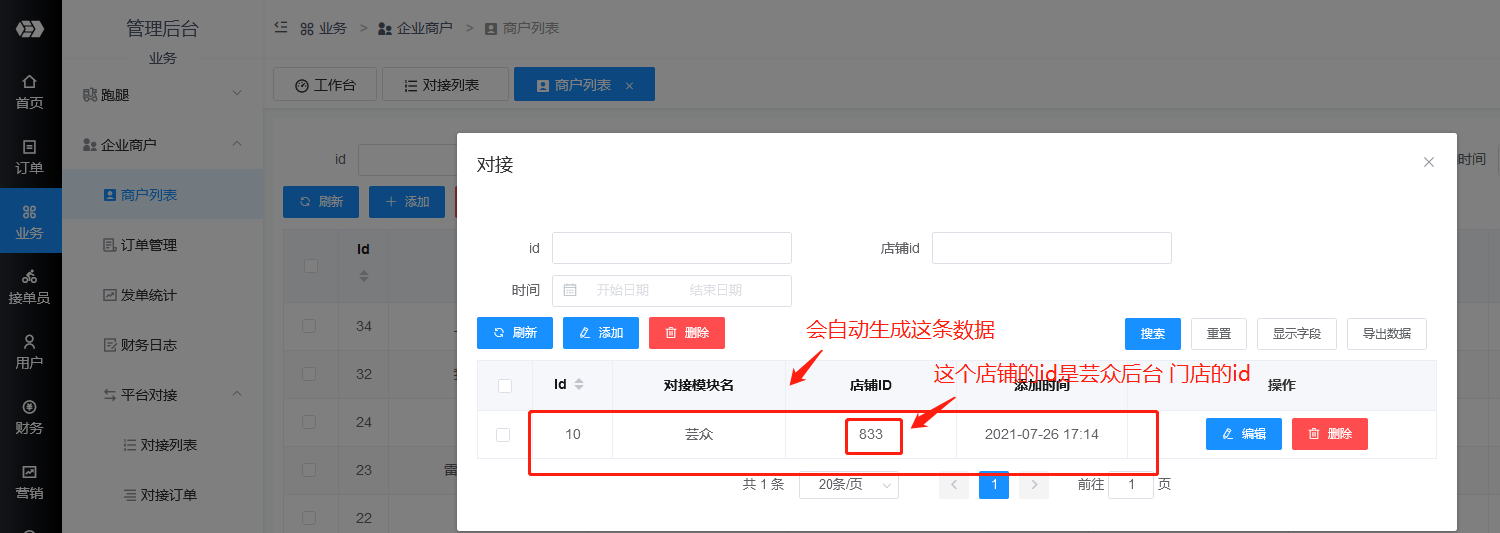The height and width of the screenshot is (533, 1500).
Task: Edit the 芸众 row with 编辑
Action: click(x=1244, y=434)
